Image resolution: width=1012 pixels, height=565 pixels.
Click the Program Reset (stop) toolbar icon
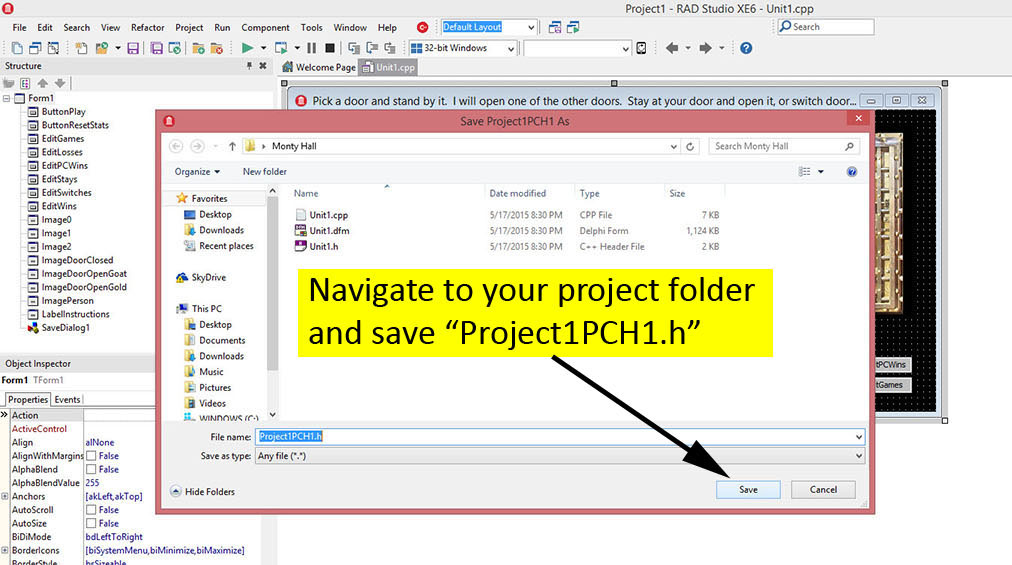click(330, 48)
